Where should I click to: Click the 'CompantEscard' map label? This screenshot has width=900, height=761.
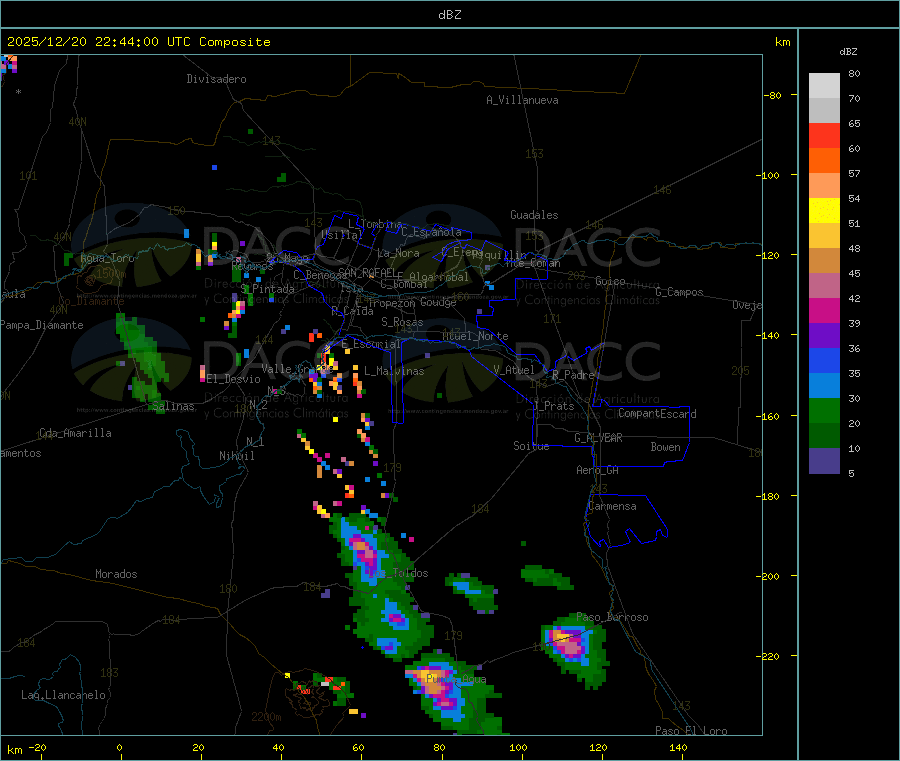(x=657, y=414)
